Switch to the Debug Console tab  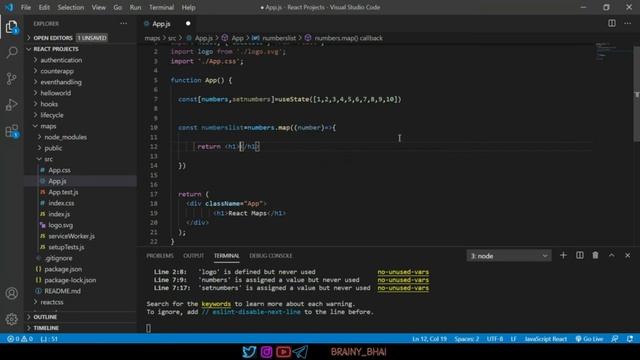pyautogui.click(x=271, y=256)
